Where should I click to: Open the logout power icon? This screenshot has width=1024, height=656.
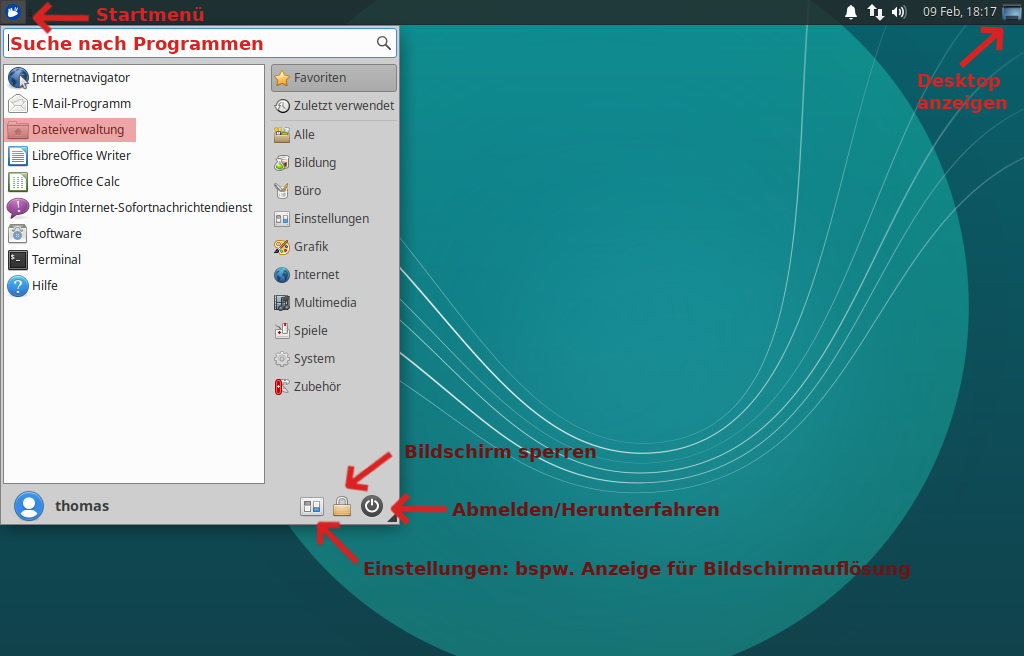tap(372, 506)
